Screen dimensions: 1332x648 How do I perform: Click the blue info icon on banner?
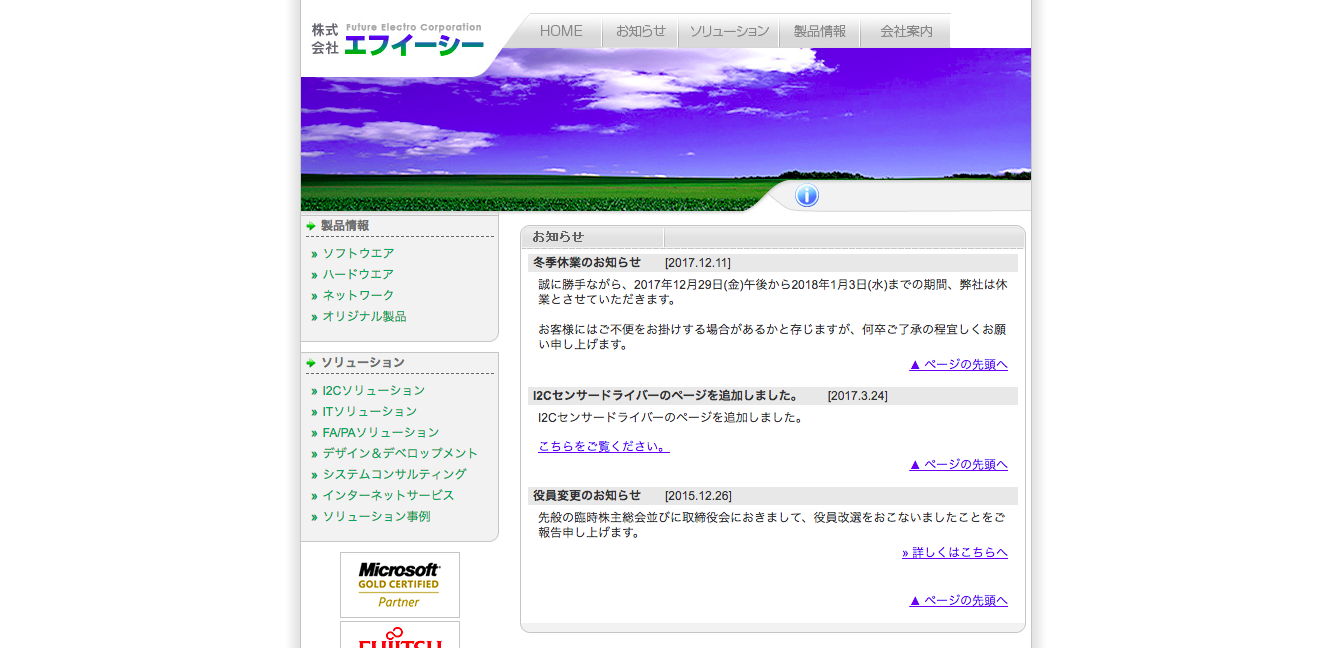coord(806,196)
